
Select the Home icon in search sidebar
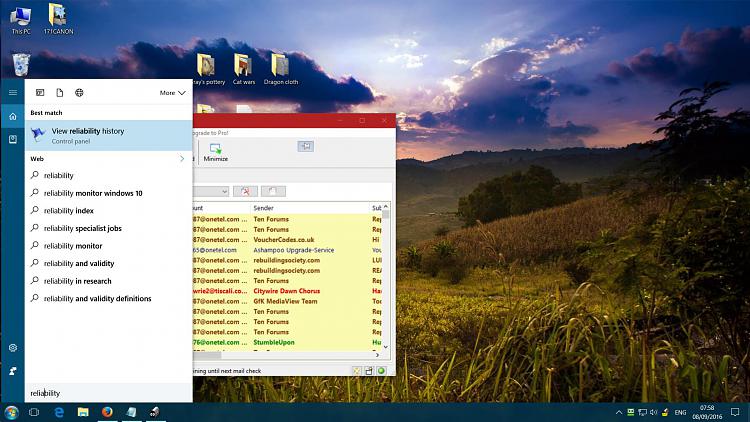(13, 116)
